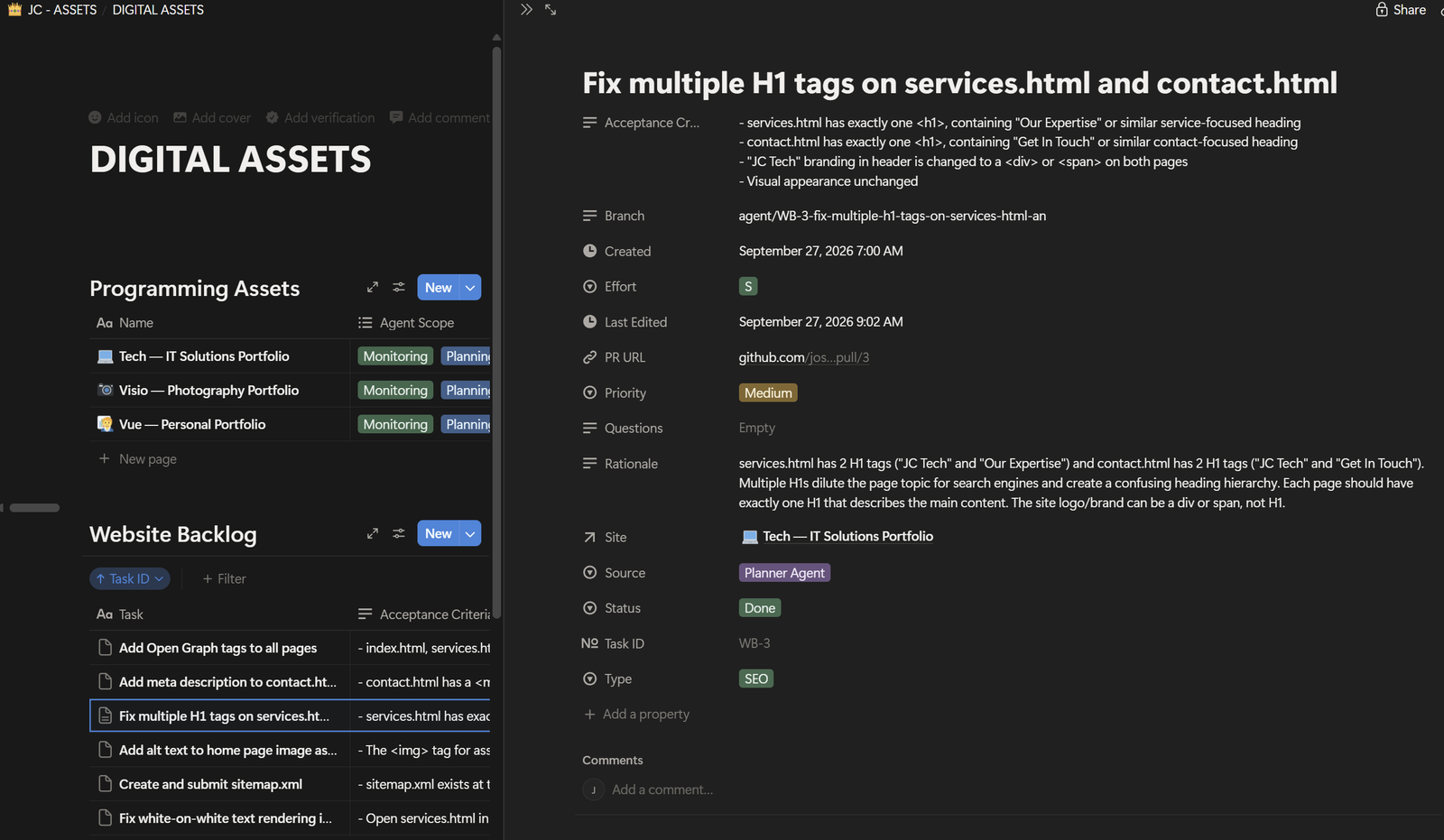Click the Agent Scope column header
The width and height of the screenshot is (1444, 840).
(x=406, y=322)
